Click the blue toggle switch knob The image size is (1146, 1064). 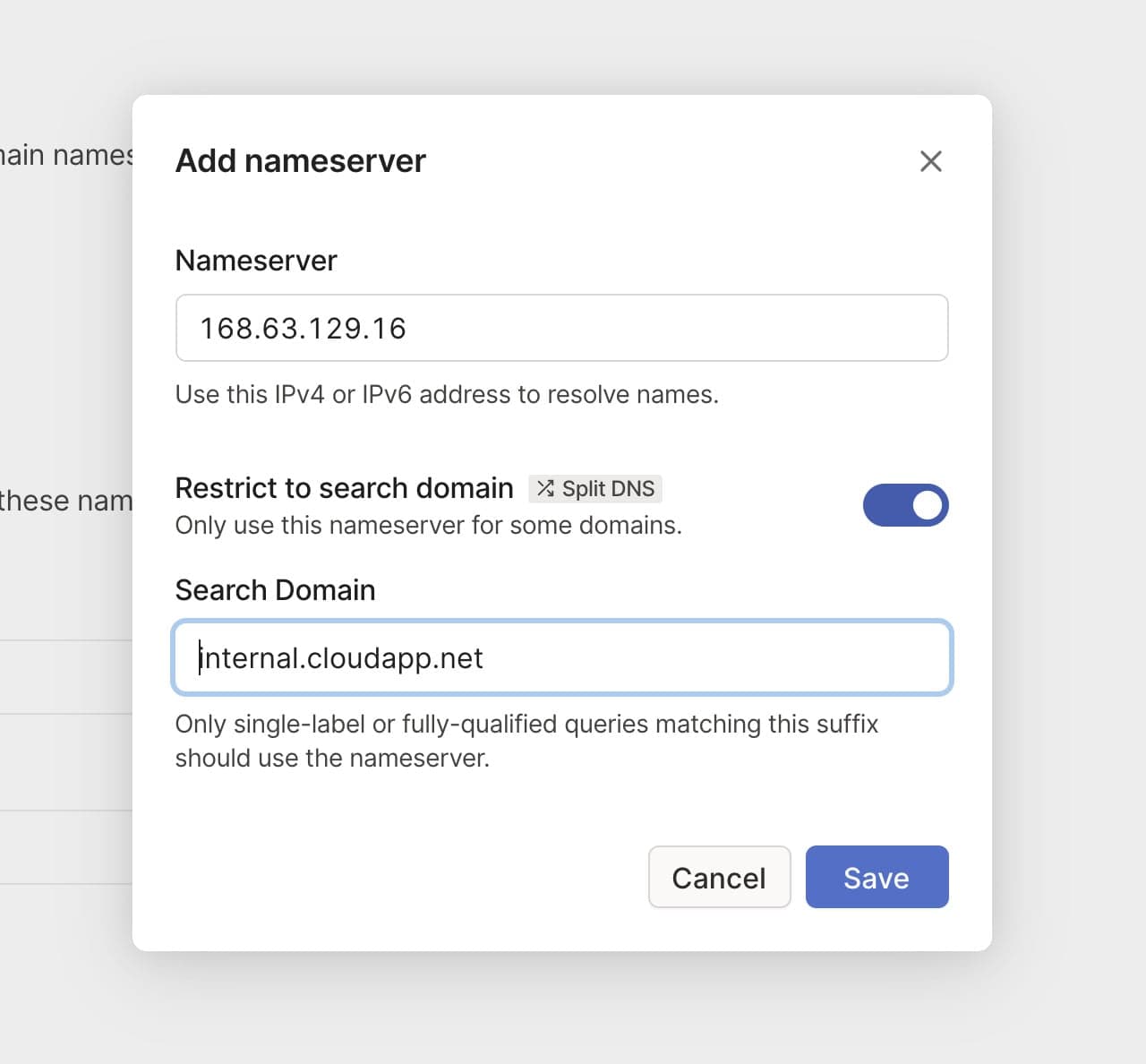point(927,505)
